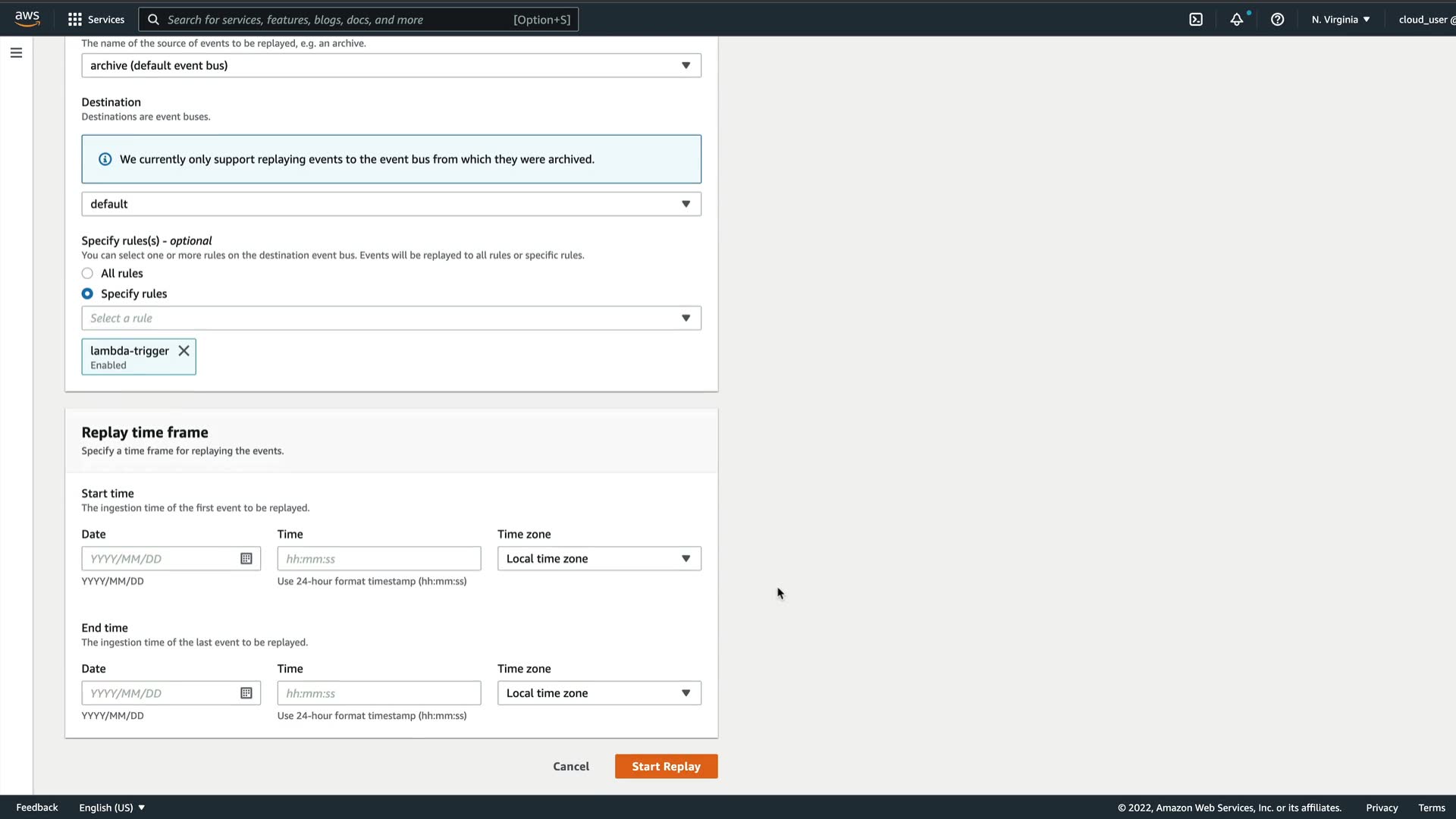Open the notifications bell
The image size is (1456, 819).
[1237, 20]
